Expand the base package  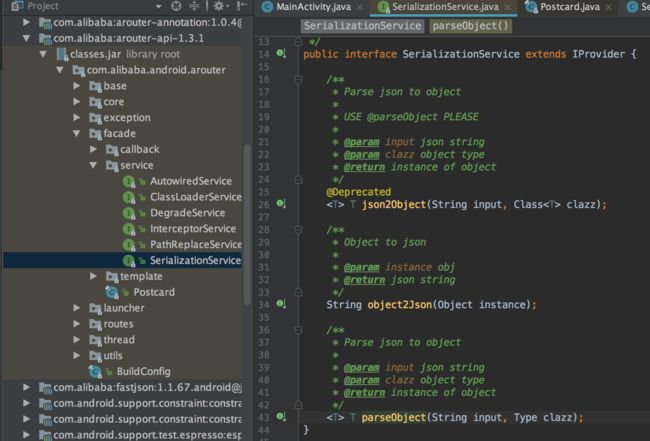[76, 86]
